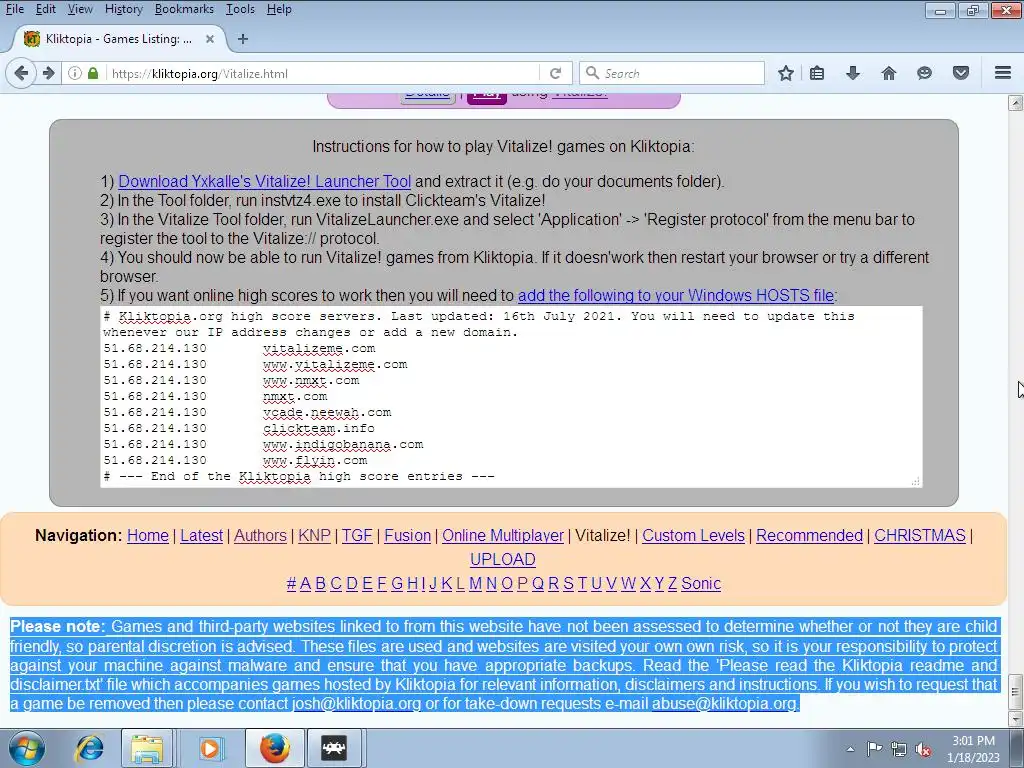The image size is (1024, 768).
Task: Open the Bookmarks menu
Action: (184, 9)
